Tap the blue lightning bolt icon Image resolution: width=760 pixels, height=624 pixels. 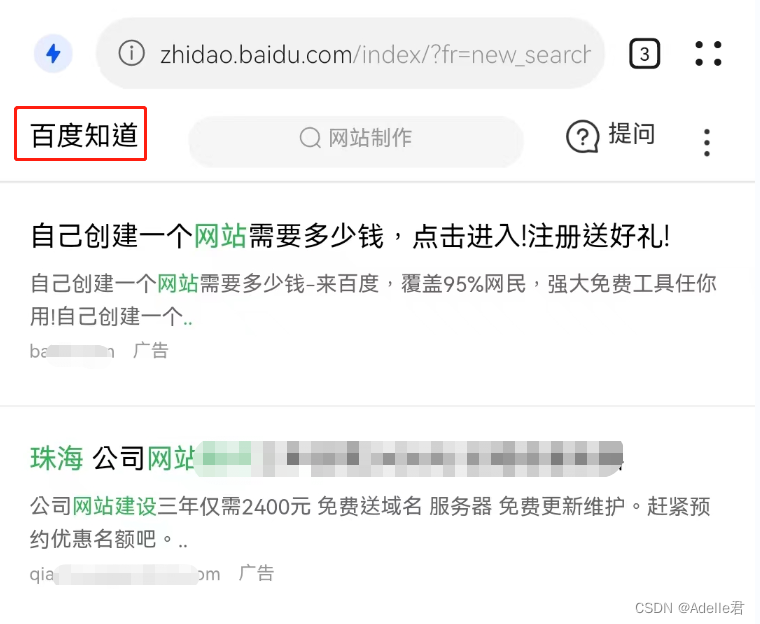(53, 53)
